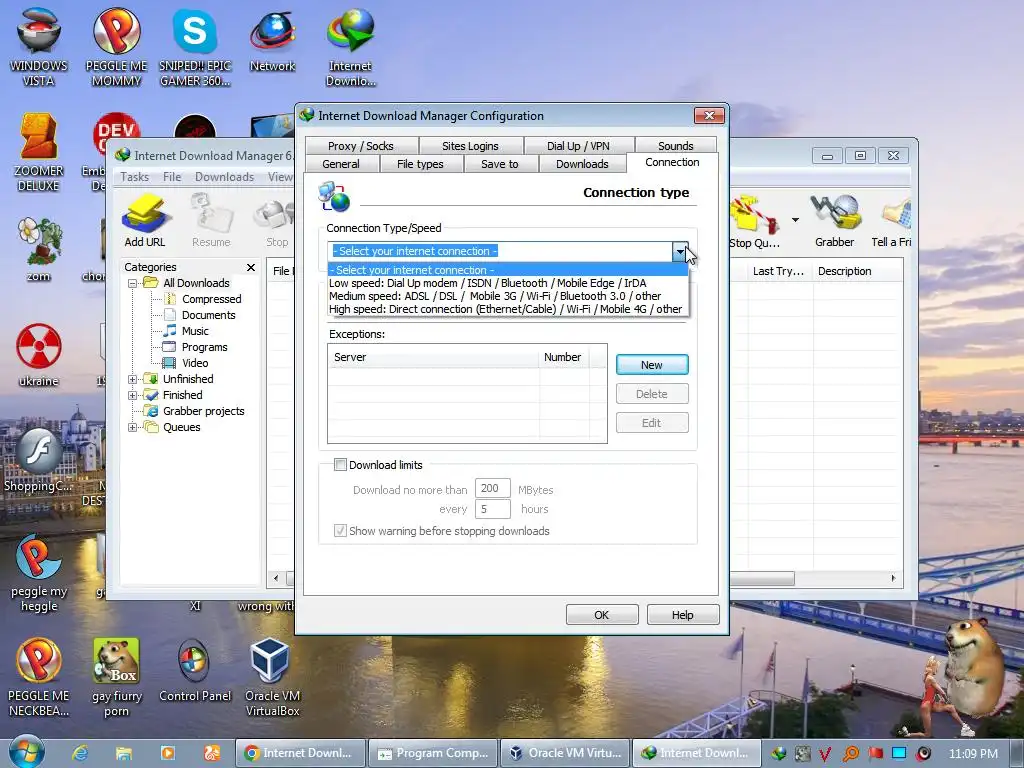Switch to Program Compatibility taskbar window
Viewport: 1024px width, 768px height.
click(x=433, y=753)
